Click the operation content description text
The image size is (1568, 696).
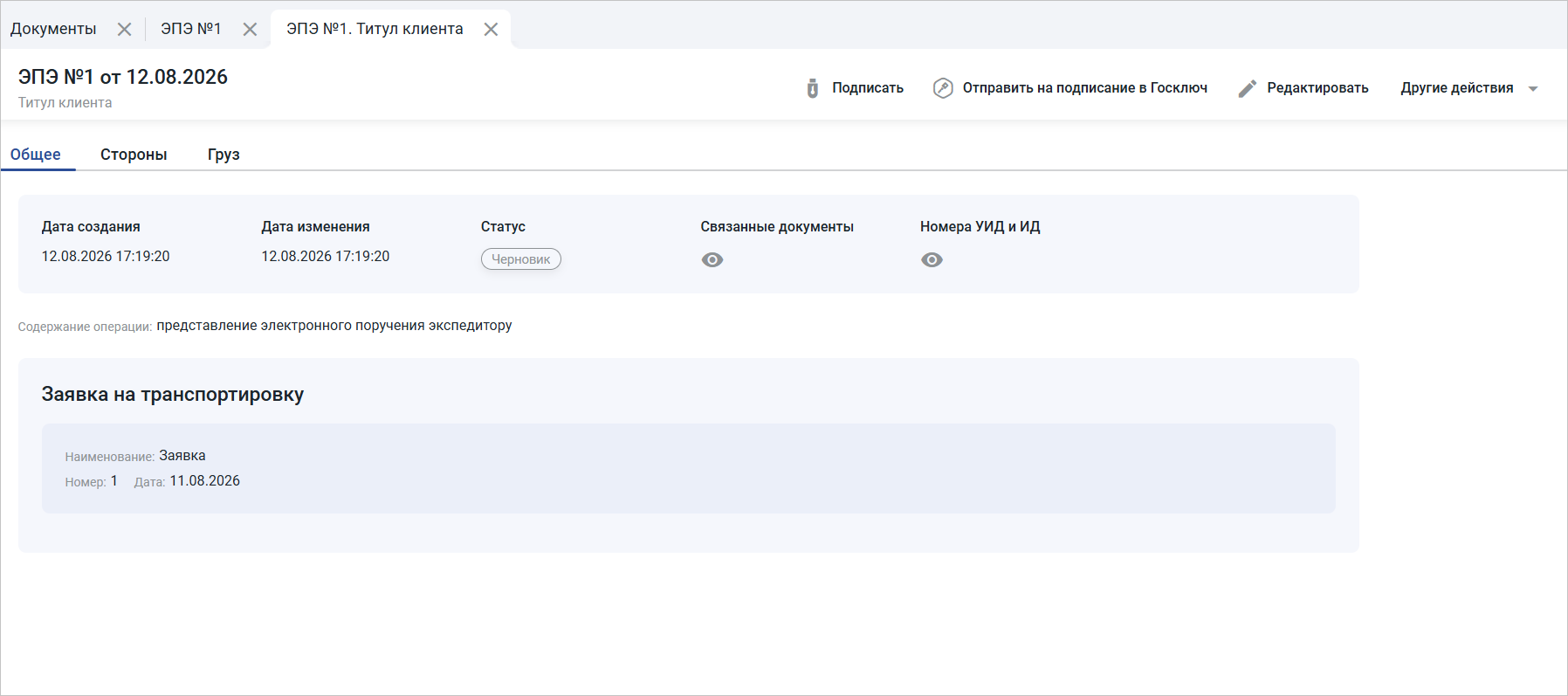334,326
